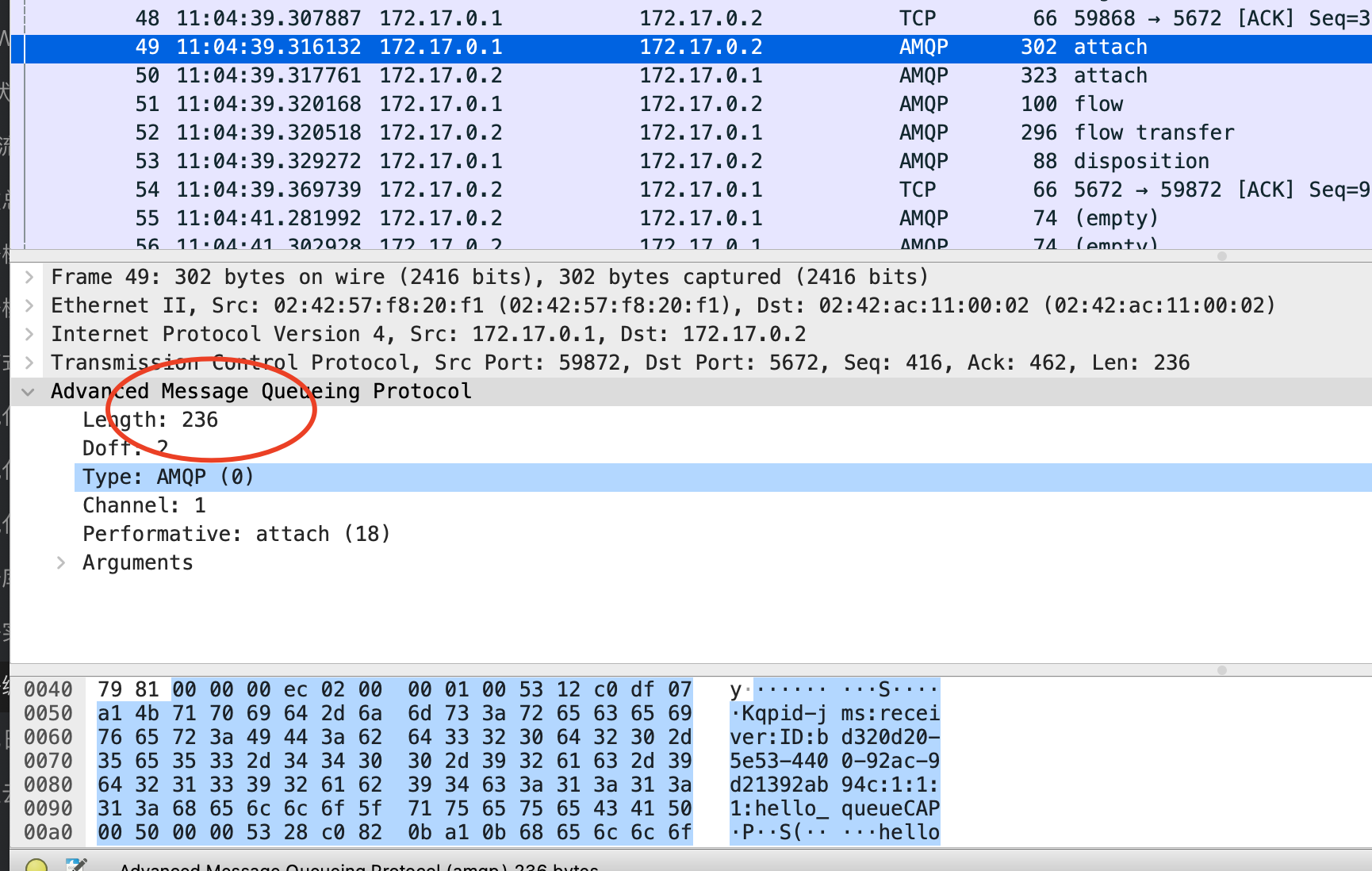Select the Channel: 1 field
Screen dimensions: 1372x871
tap(144, 505)
